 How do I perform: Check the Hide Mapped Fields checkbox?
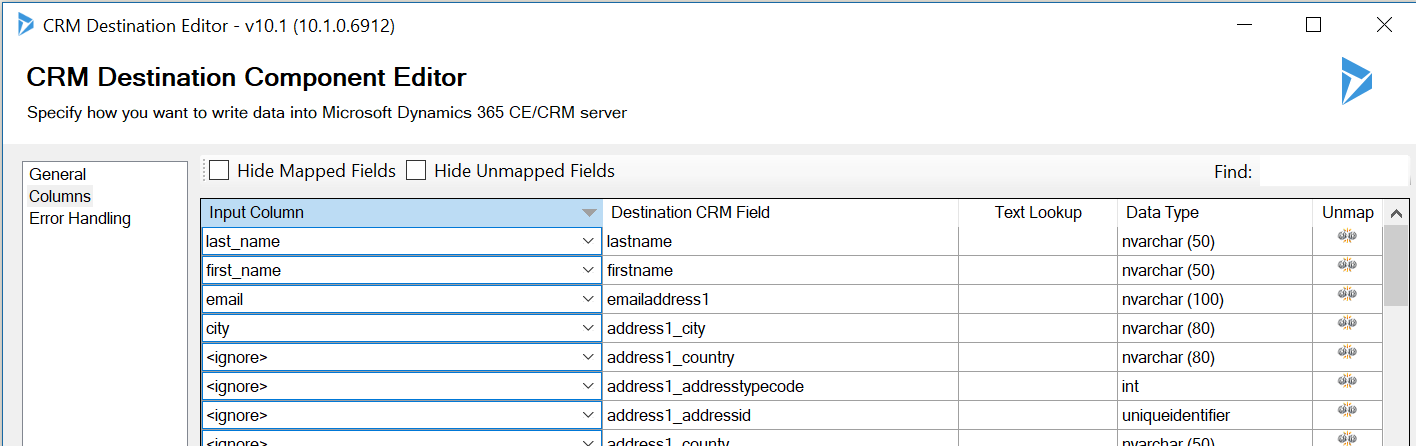(x=219, y=171)
